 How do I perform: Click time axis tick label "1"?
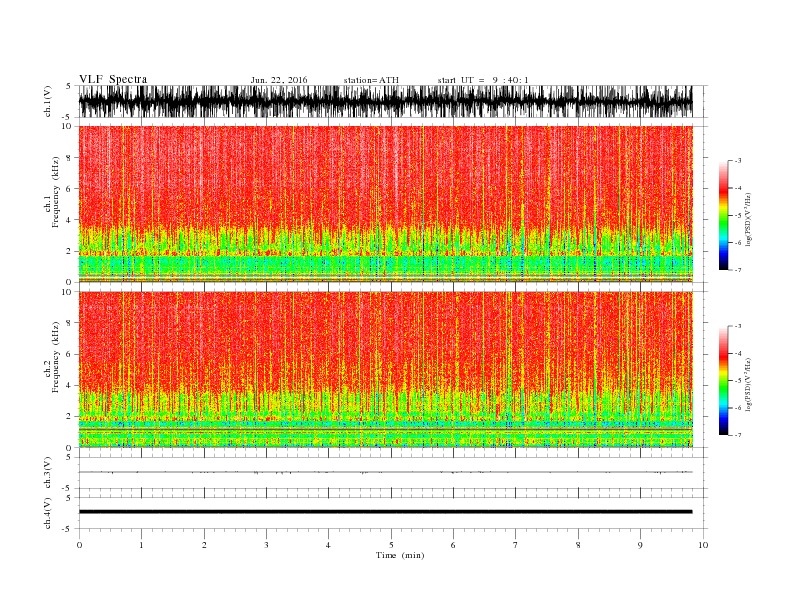tap(141, 545)
